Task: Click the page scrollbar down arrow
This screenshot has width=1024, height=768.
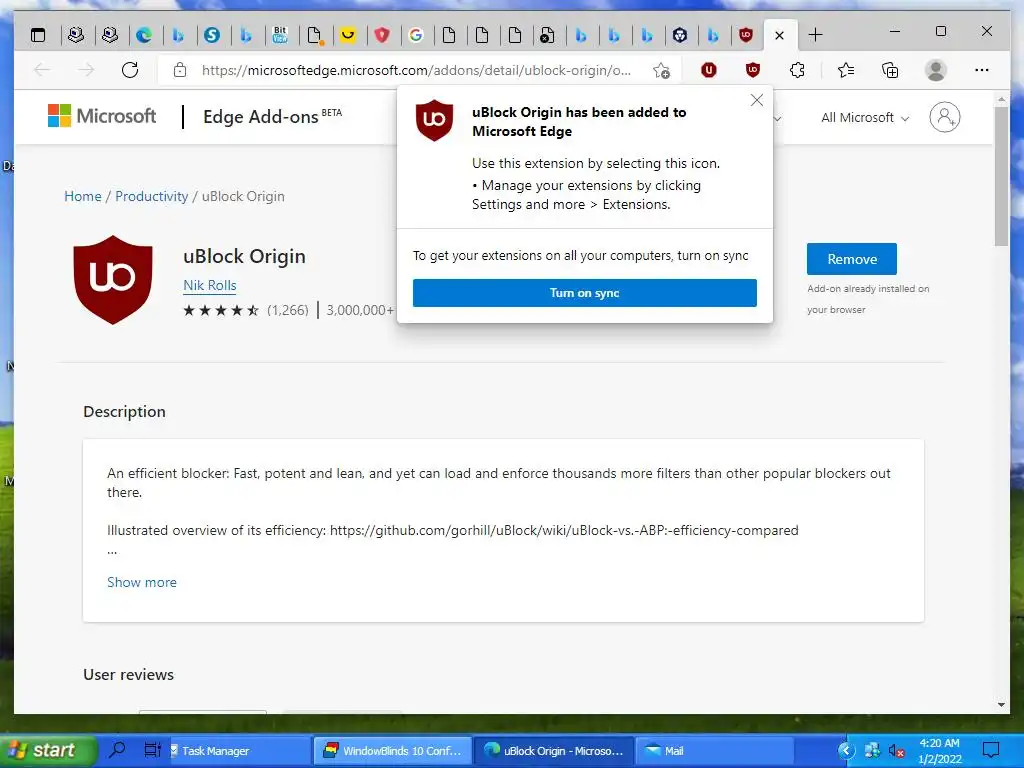Action: coord(1002,705)
